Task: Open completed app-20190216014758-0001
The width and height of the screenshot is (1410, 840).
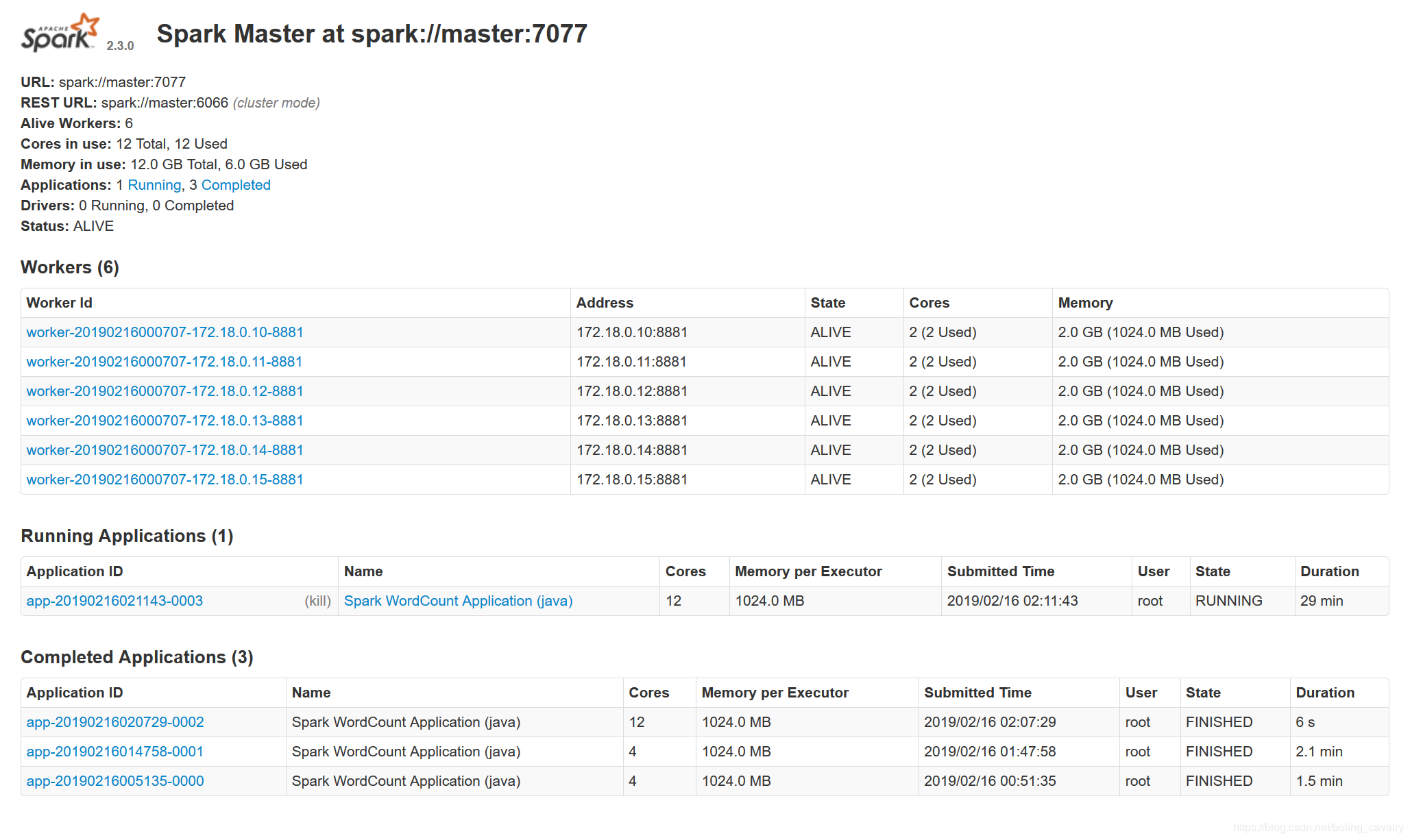Action: [115, 752]
